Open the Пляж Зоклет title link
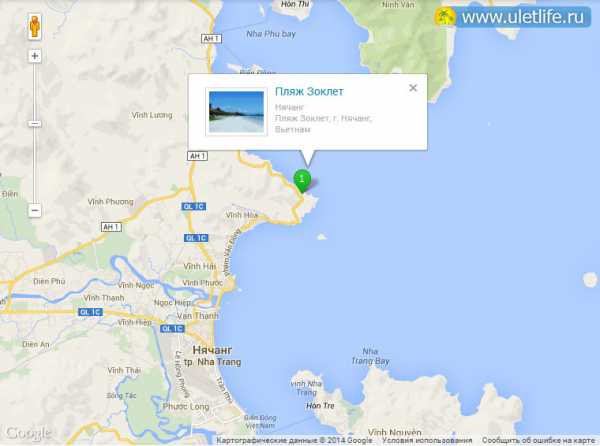Screen dimensions: 600x446 [309, 91]
